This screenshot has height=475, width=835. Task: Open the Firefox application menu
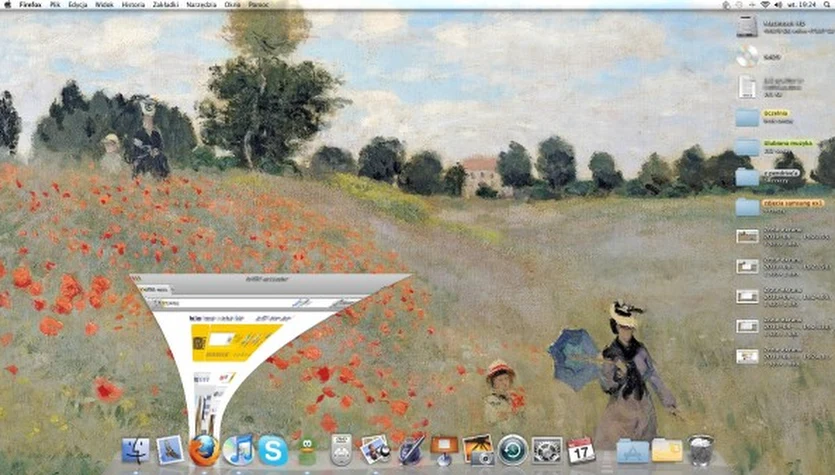point(30,5)
